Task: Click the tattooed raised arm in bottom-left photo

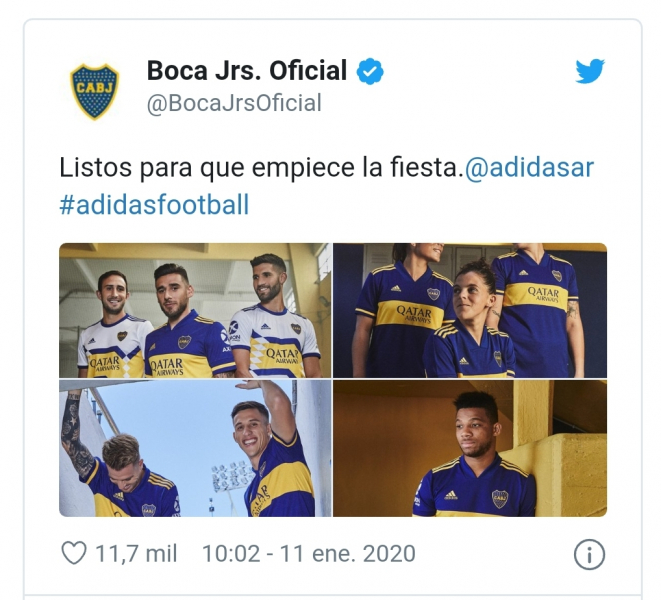Action: coord(76,434)
